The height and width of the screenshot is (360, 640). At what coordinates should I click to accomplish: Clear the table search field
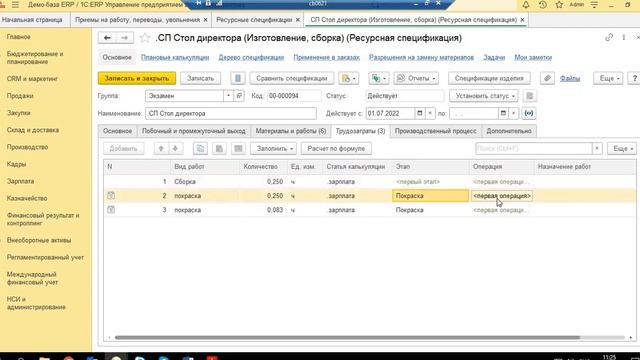click(597, 149)
